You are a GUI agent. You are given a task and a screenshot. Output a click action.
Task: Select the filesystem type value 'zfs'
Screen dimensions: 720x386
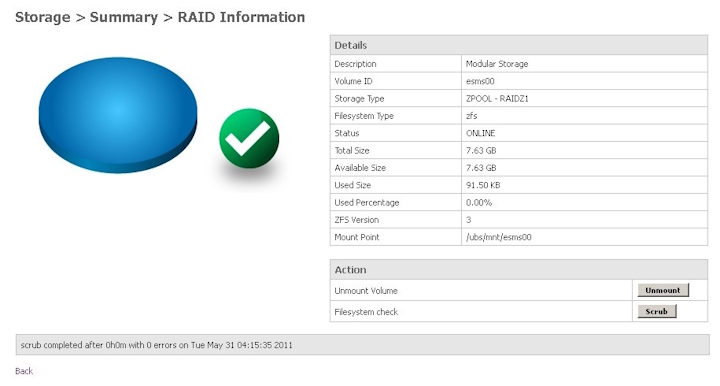pyautogui.click(x=472, y=116)
